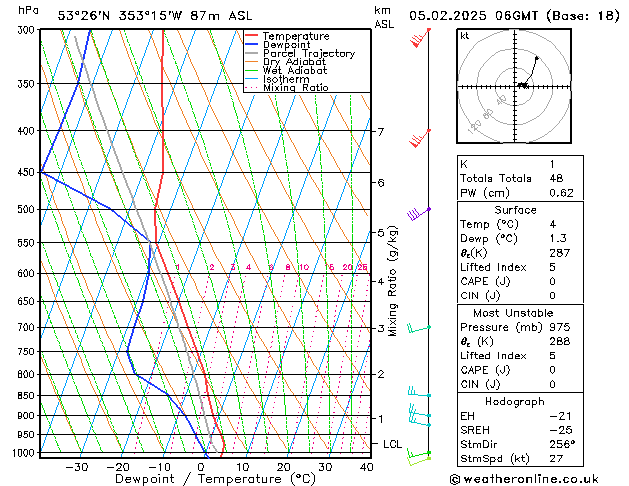Click the red wind barb at 400 hPa

[x=420, y=137]
